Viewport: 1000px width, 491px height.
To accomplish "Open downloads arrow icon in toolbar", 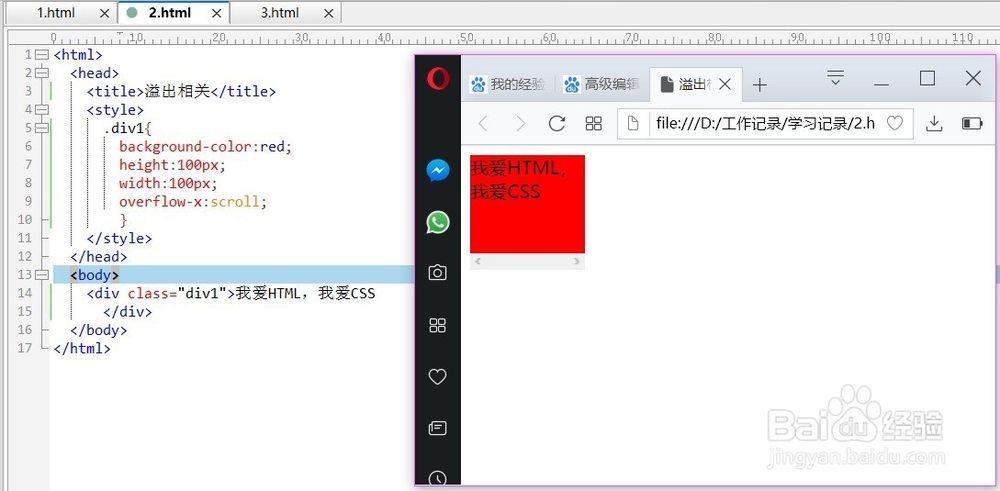I will coord(934,123).
